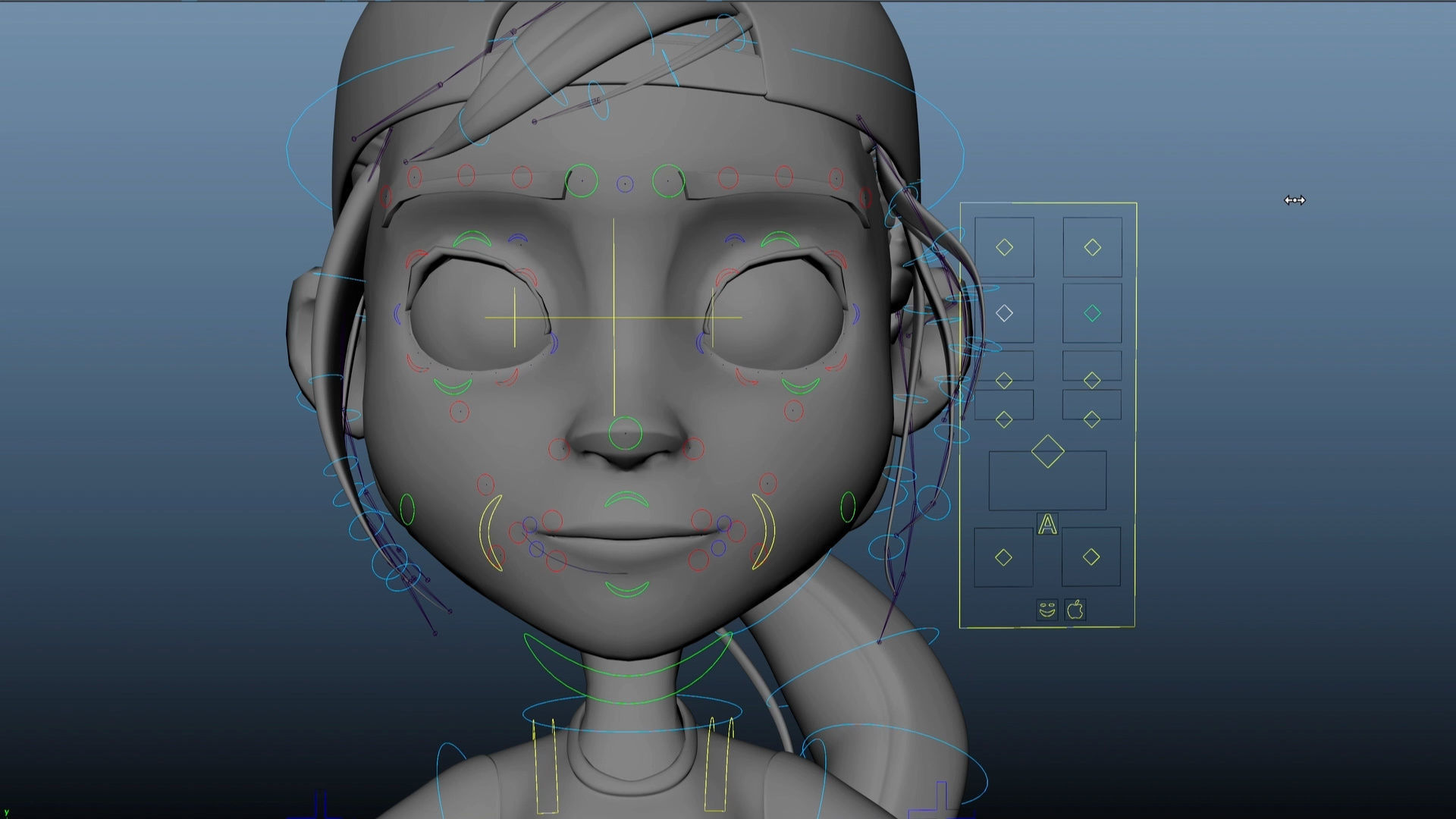Select green upper lip arc control
The image size is (1456, 819).
tap(626, 499)
